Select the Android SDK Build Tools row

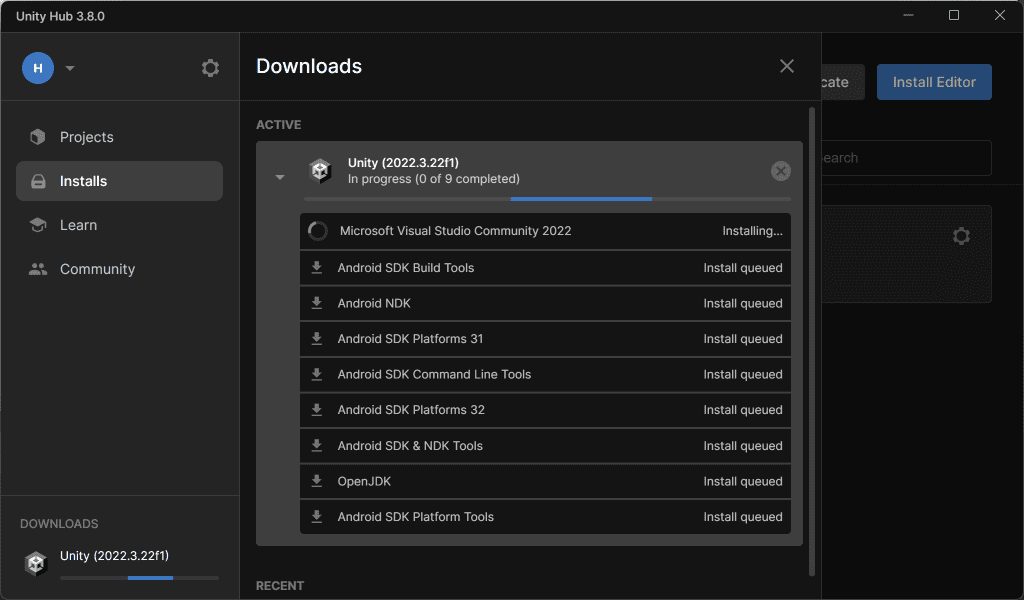click(545, 268)
